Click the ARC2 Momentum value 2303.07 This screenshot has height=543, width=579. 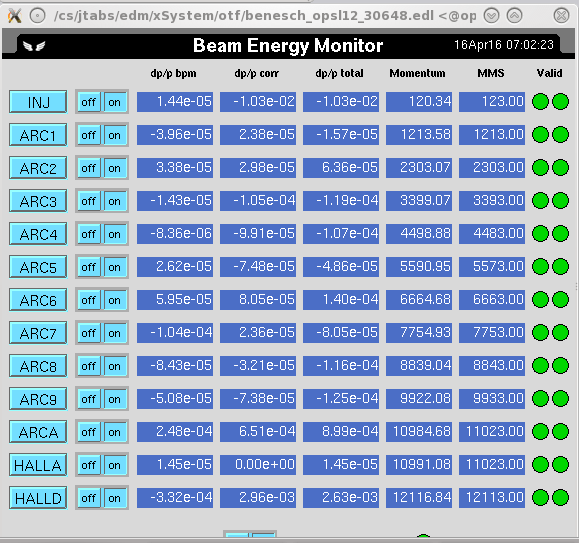[x=419, y=168]
